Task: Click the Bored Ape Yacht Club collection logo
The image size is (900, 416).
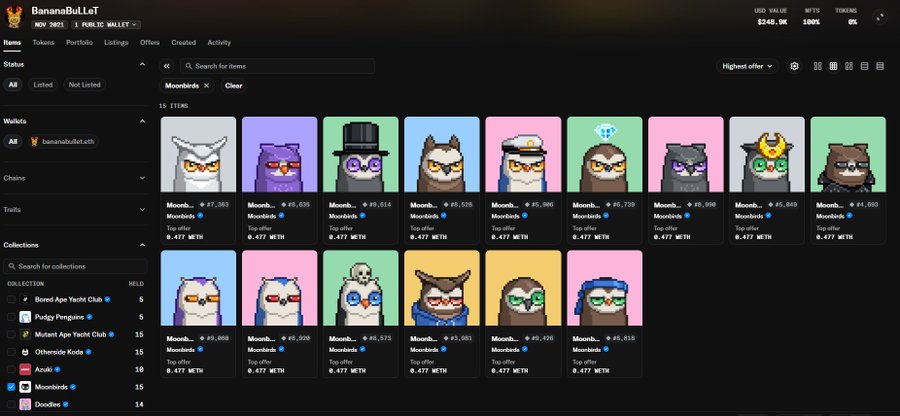Action: pos(25,300)
